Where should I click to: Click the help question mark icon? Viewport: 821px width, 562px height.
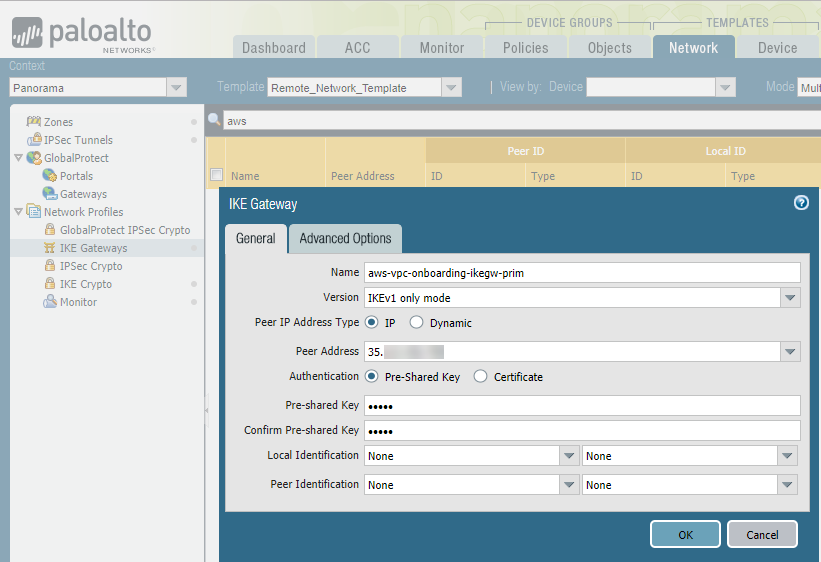[801, 203]
